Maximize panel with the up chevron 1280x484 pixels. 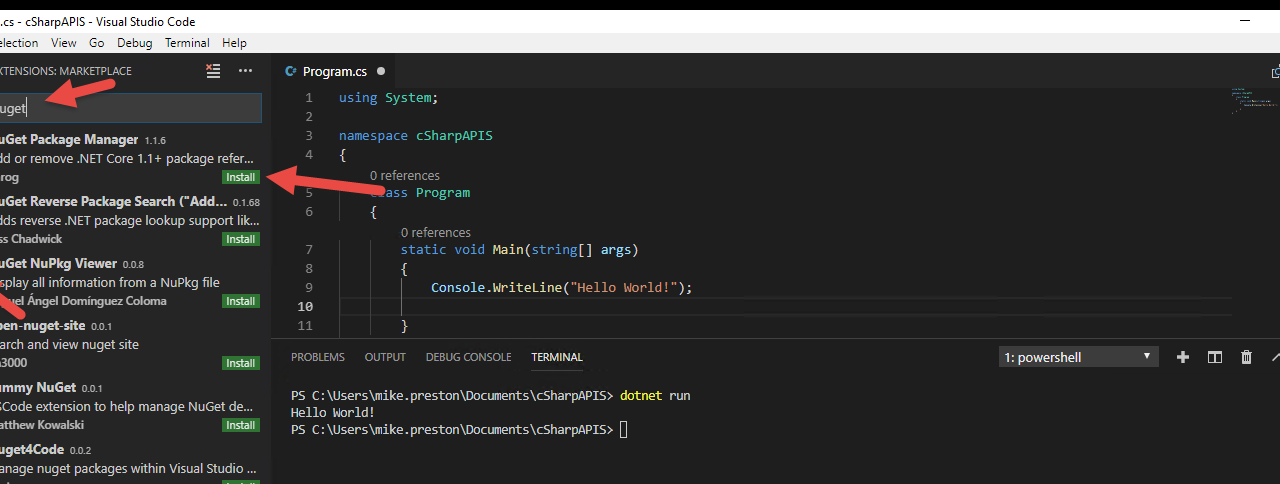click(1275, 357)
